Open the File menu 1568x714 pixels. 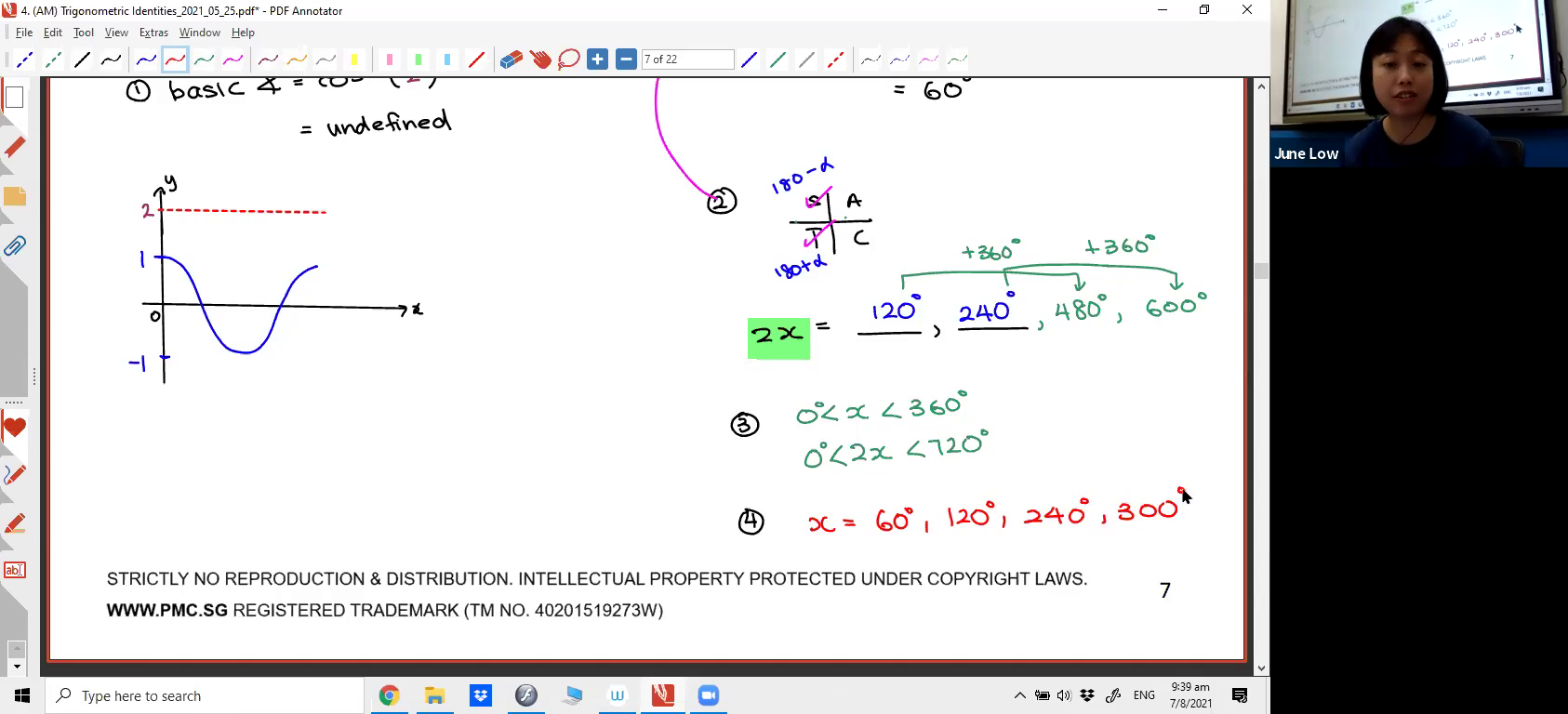click(23, 33)
